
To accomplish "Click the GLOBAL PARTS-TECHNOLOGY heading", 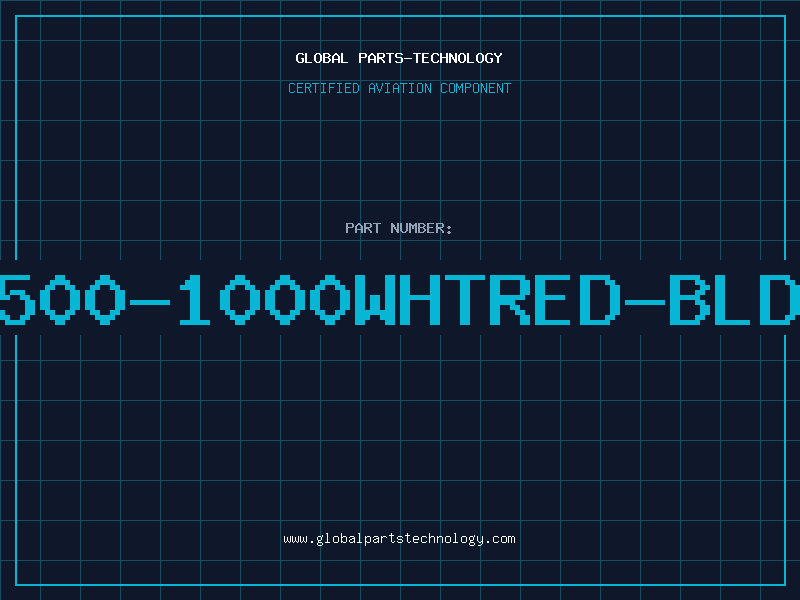I will [x=399, y=58].
